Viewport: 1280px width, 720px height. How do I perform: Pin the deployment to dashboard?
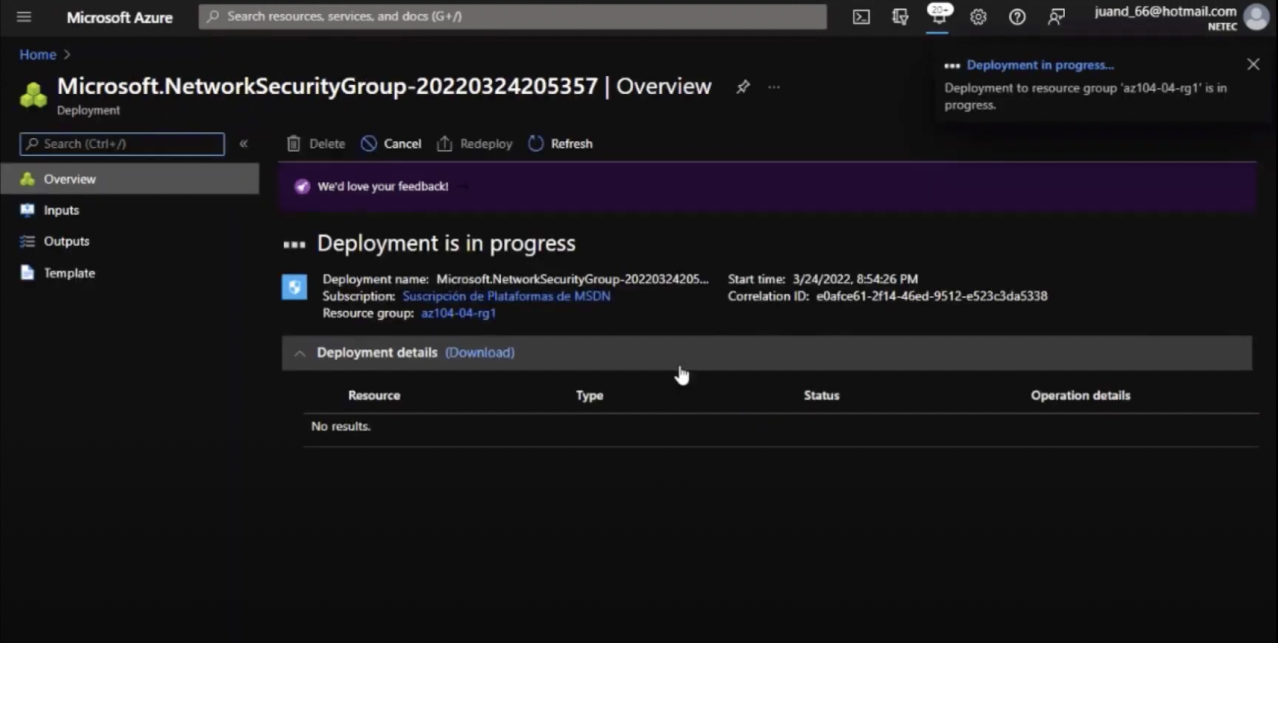tap(743, 87)
